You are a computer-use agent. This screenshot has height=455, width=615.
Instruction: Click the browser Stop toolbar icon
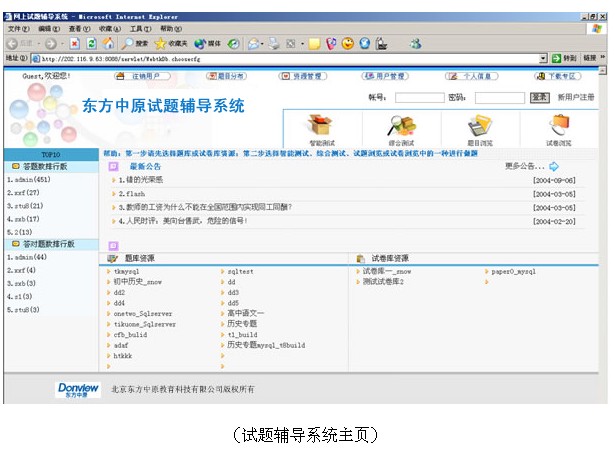coord(76,44)
